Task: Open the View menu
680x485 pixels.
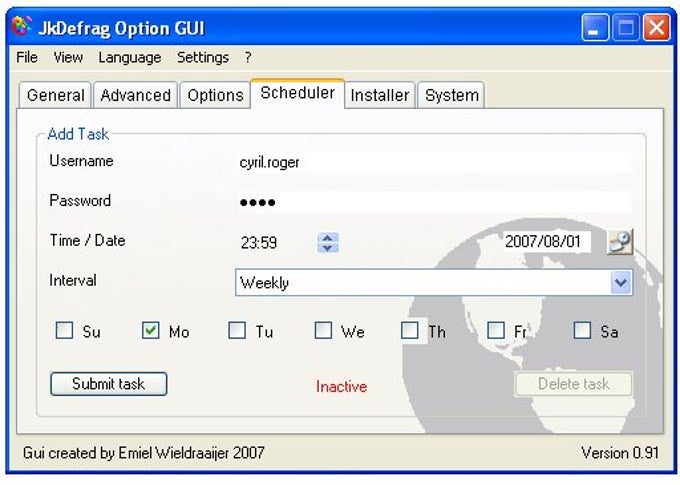Action: click(x=68, y=57)
